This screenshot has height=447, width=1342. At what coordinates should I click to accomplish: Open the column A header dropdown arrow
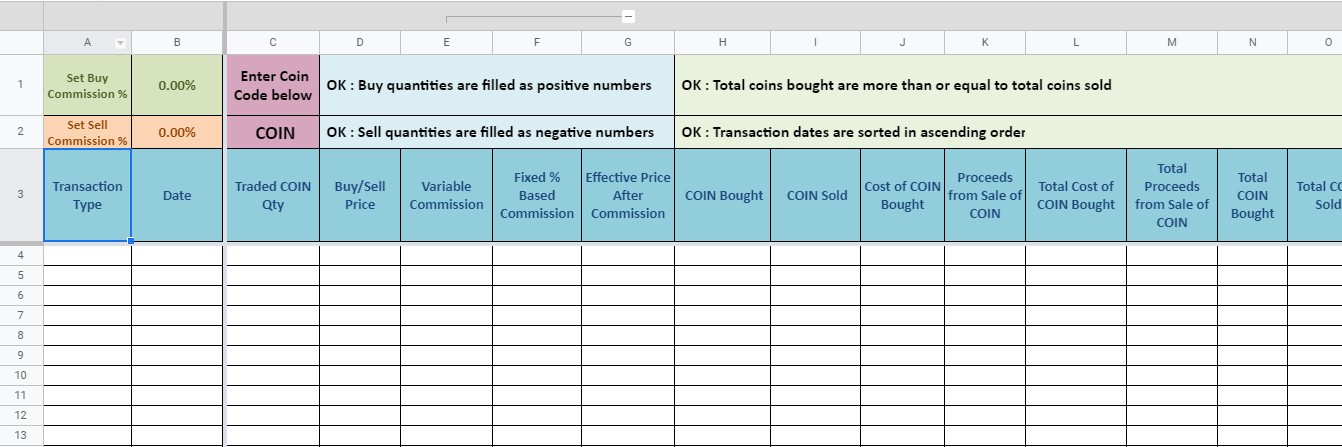(x=121, y=43)
